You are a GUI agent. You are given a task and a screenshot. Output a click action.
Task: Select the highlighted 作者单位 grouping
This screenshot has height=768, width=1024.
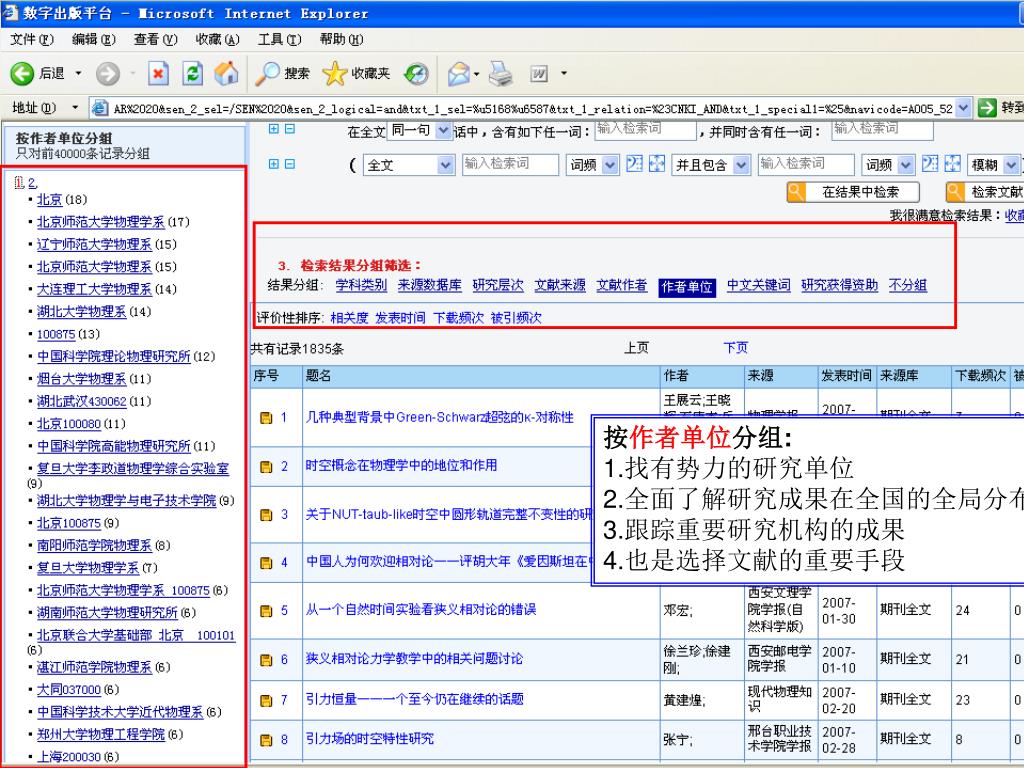point(687,287)
